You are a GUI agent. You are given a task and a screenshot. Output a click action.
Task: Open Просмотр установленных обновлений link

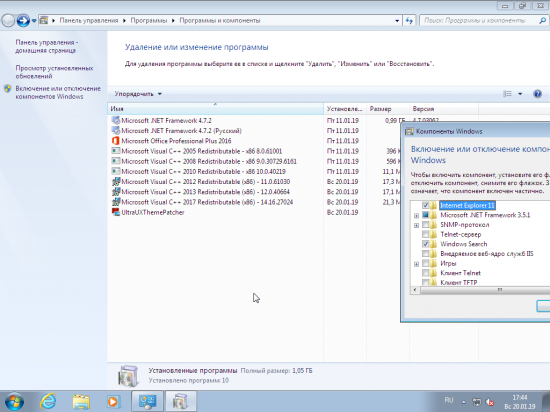[x=54, y=72]
